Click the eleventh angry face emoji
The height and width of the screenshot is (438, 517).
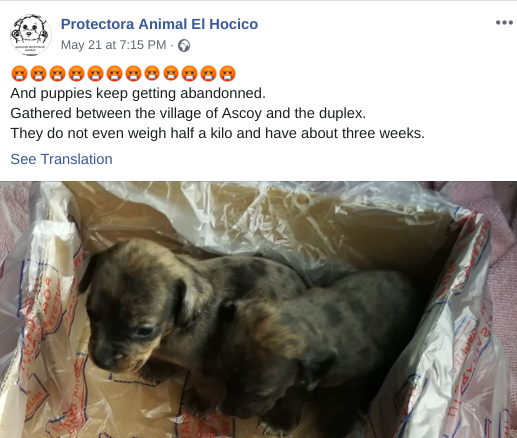[208, 74]
